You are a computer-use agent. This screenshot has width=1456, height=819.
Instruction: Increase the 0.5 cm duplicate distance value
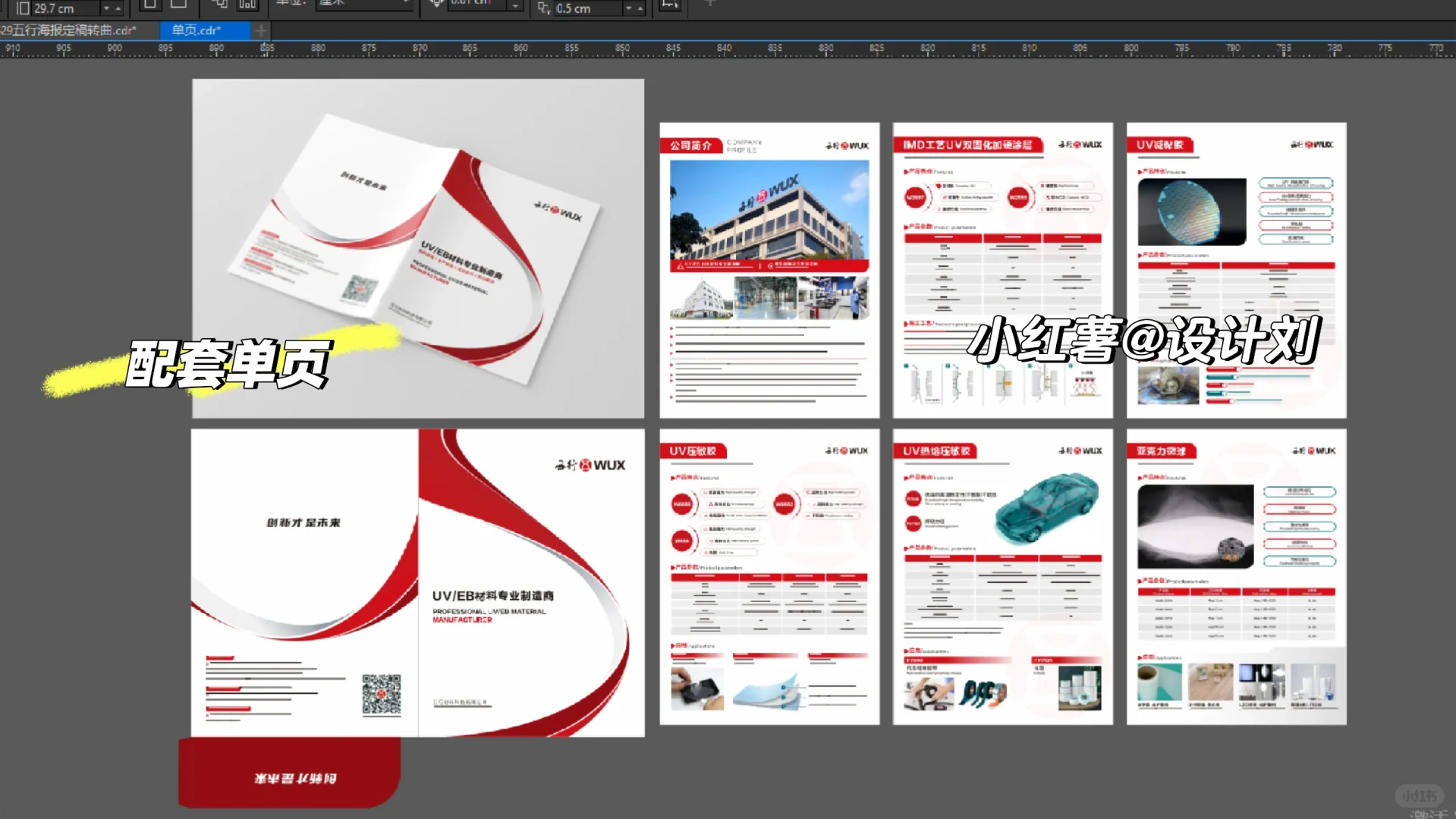[640, 8]
